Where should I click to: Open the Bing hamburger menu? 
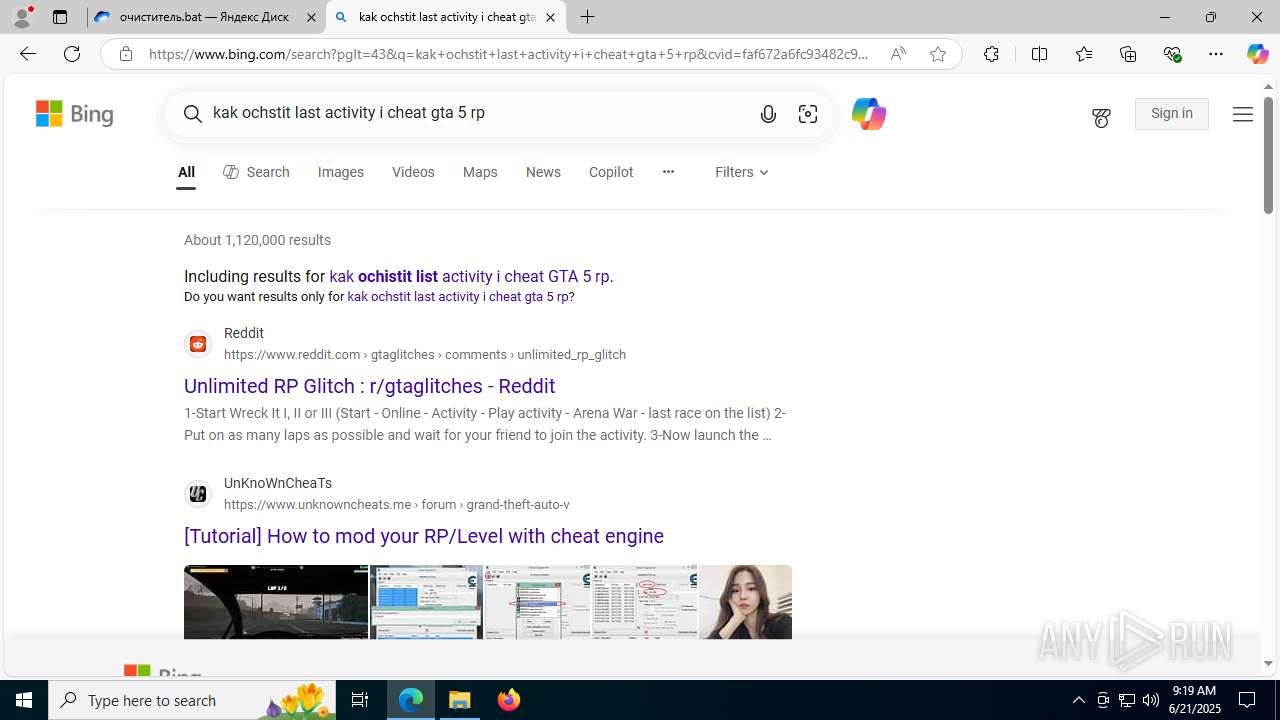pos(1243,115)
